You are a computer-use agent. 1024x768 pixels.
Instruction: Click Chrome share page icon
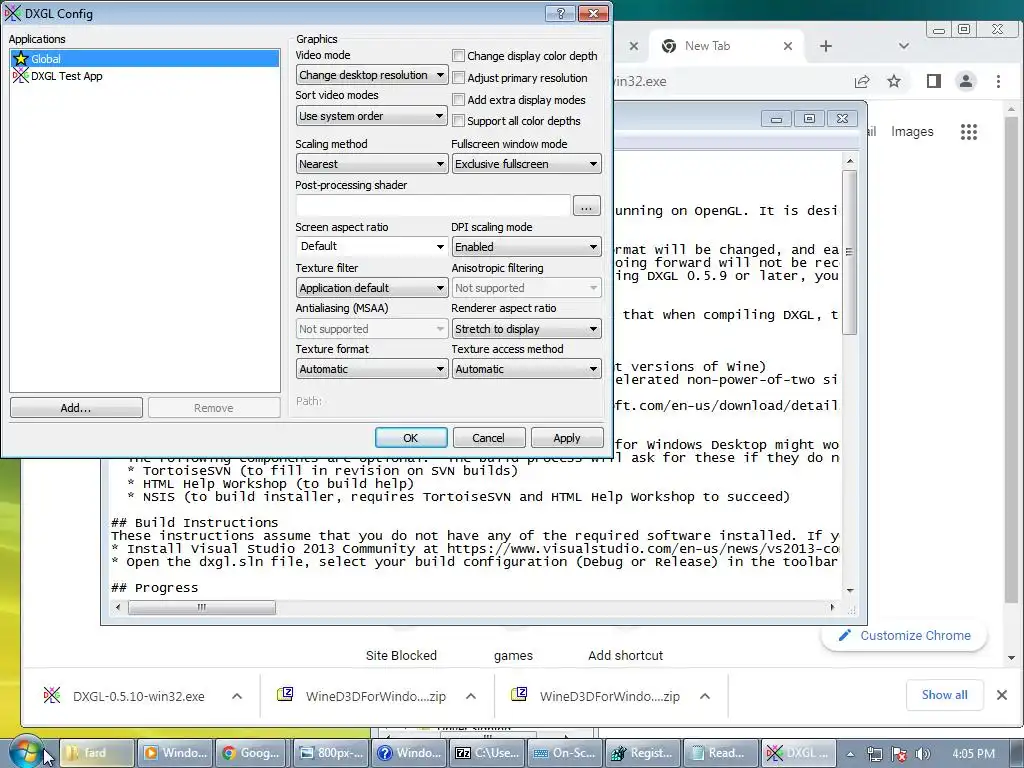[x=862, y=81]
